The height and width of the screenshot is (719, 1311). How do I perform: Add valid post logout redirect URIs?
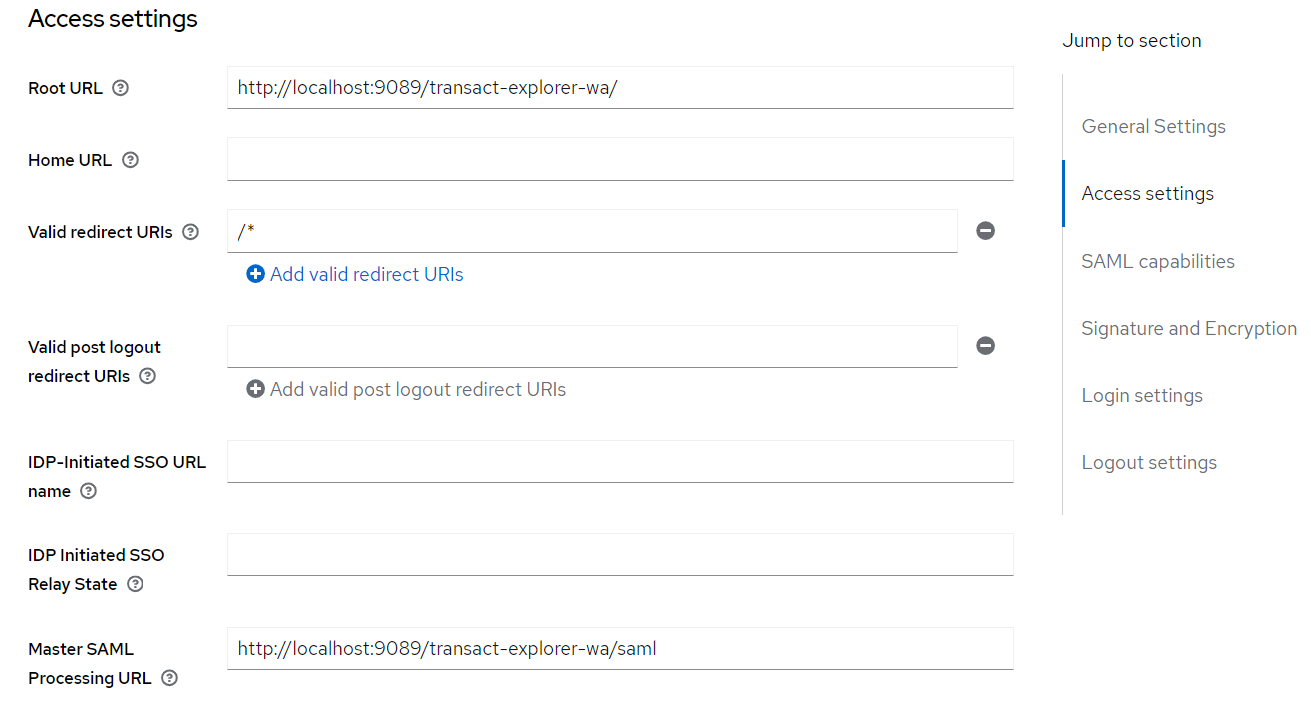coord(406,389)
